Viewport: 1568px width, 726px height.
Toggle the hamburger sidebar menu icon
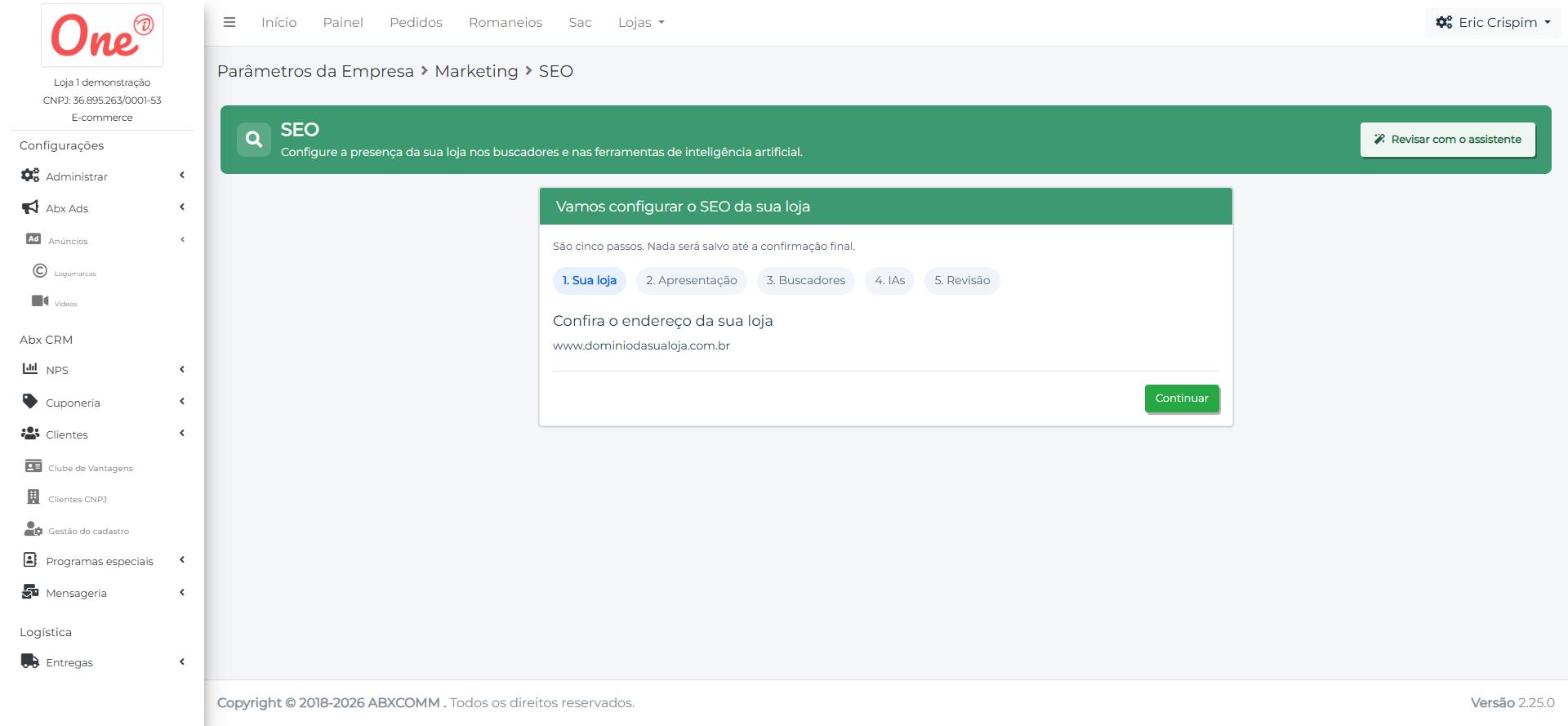coord(229,22)
